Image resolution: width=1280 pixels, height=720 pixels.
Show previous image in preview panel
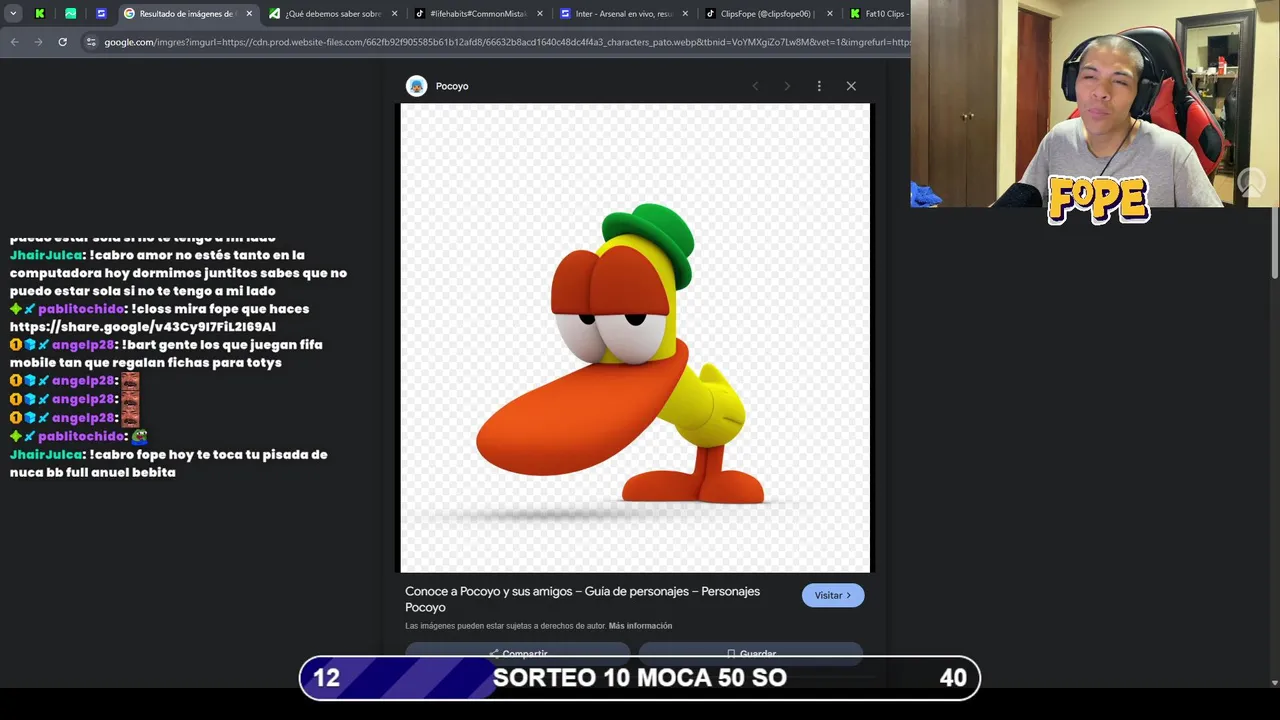755,86
